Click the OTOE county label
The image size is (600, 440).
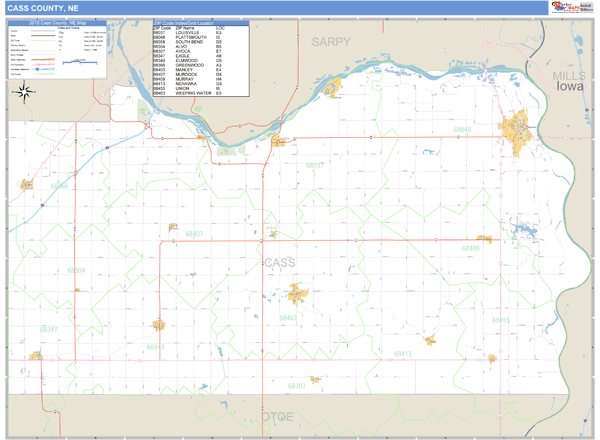click(x=276, y=414)
